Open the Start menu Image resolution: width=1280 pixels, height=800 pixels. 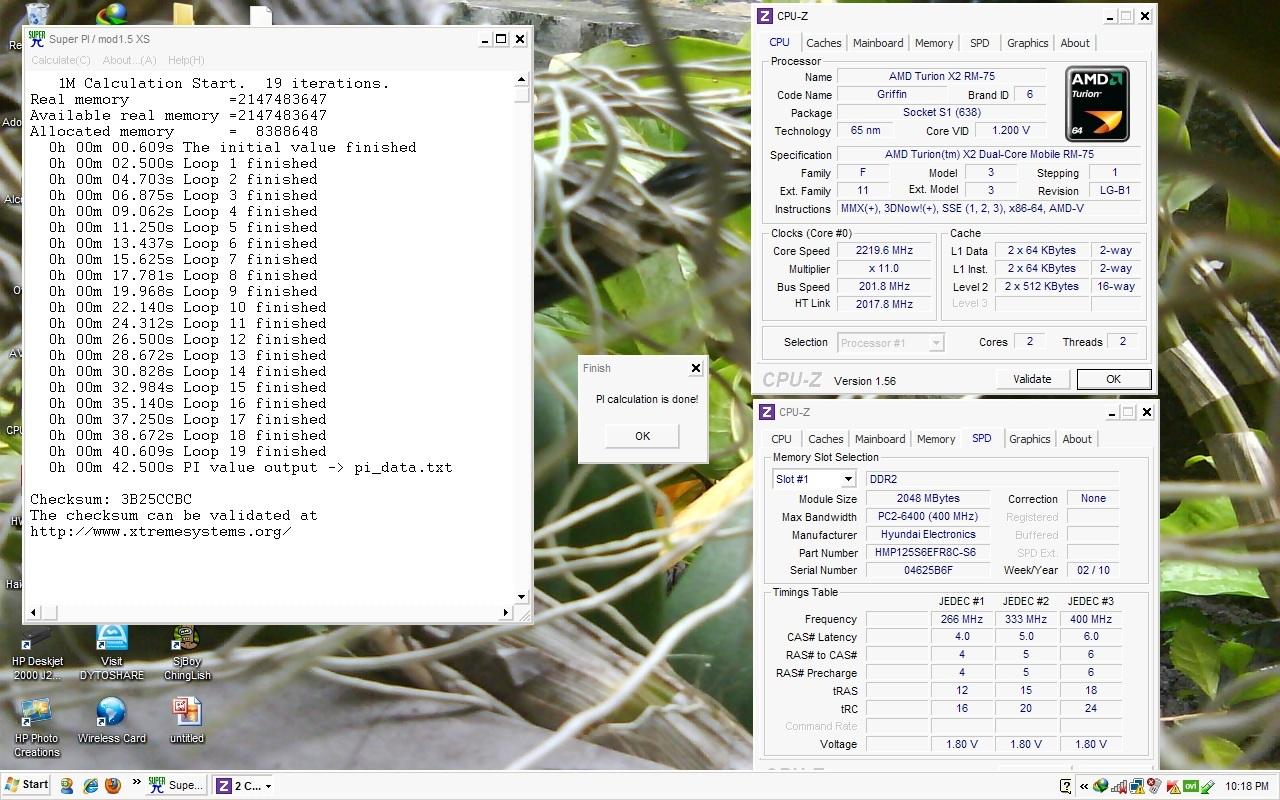tap(27, 785)
